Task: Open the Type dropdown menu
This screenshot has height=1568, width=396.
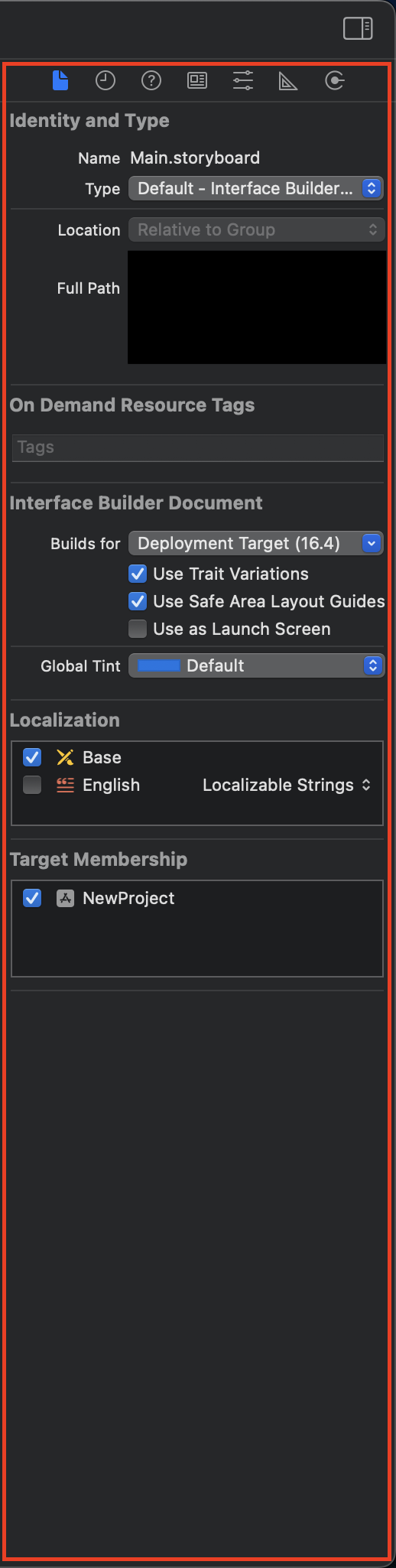Action: pyautogui.click(x=255, y=188)
